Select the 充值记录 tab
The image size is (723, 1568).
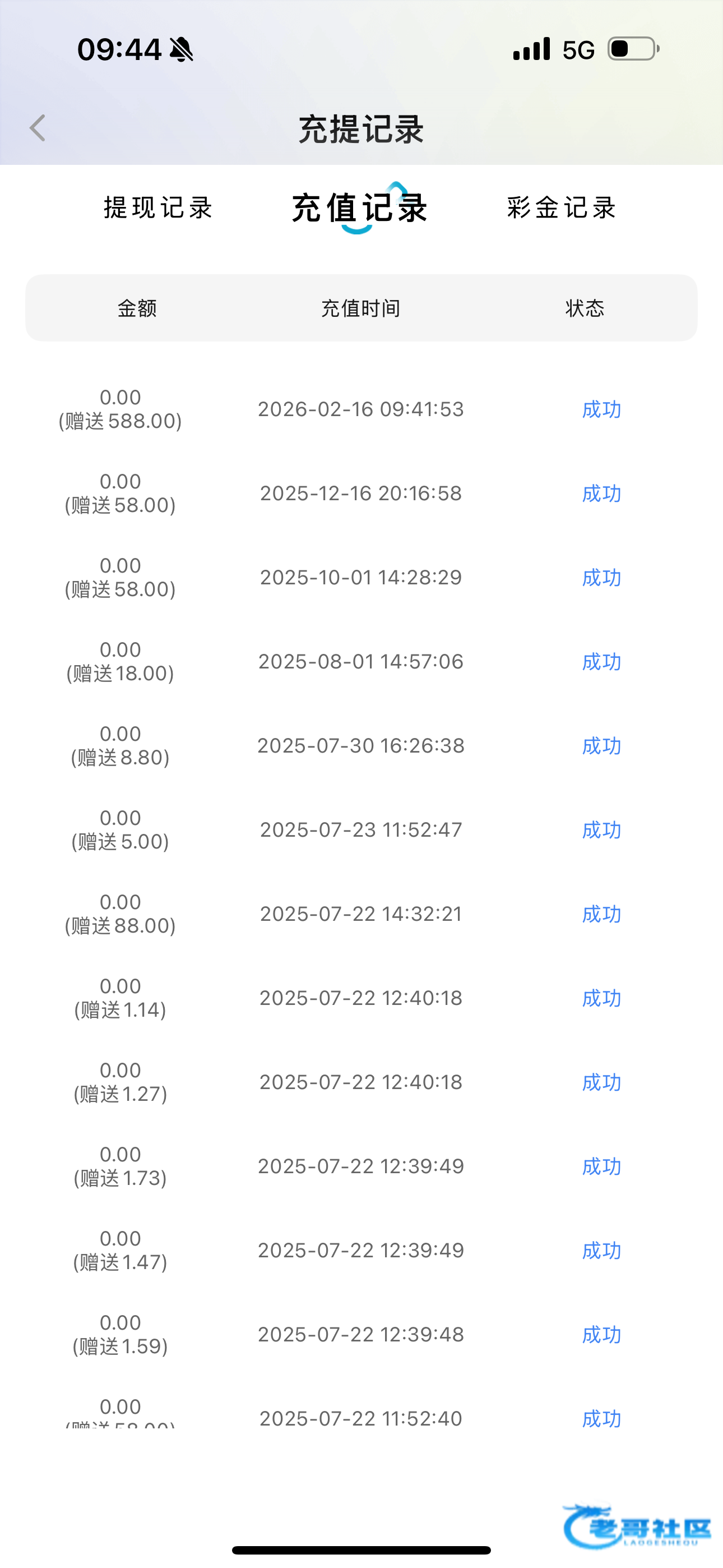(360, 207)
